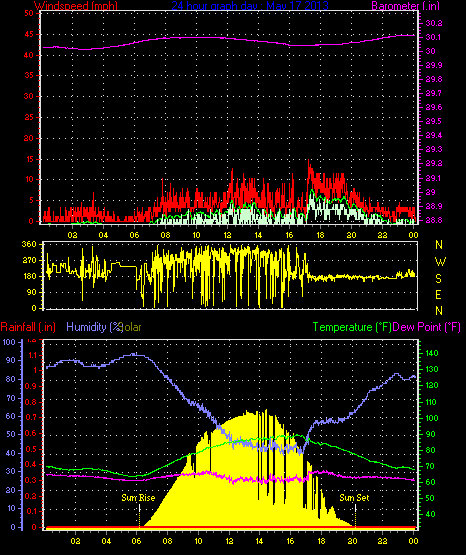Viewport: 466px width, 555px height.
Task: Click the 30.1 barometer axis tick
Action: tap(434, 37)
